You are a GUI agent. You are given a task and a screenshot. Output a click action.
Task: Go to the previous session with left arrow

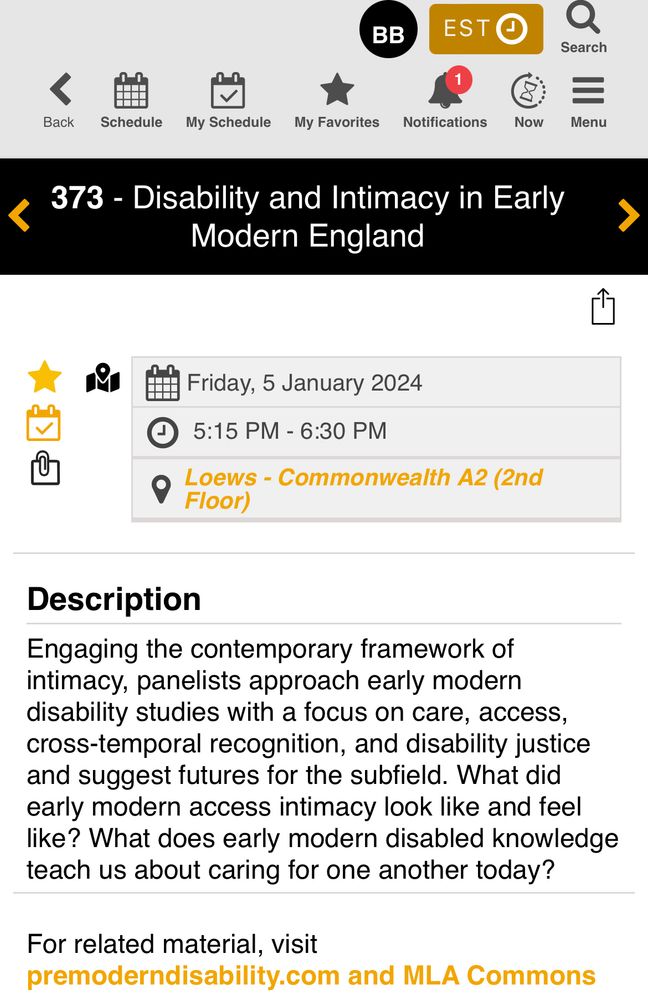point(18,214)
